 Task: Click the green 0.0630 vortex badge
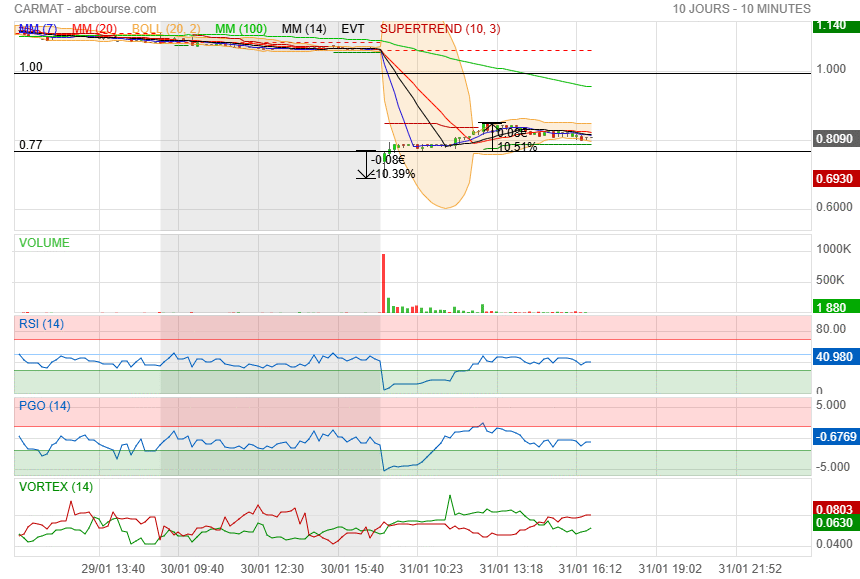coord(836,523)
